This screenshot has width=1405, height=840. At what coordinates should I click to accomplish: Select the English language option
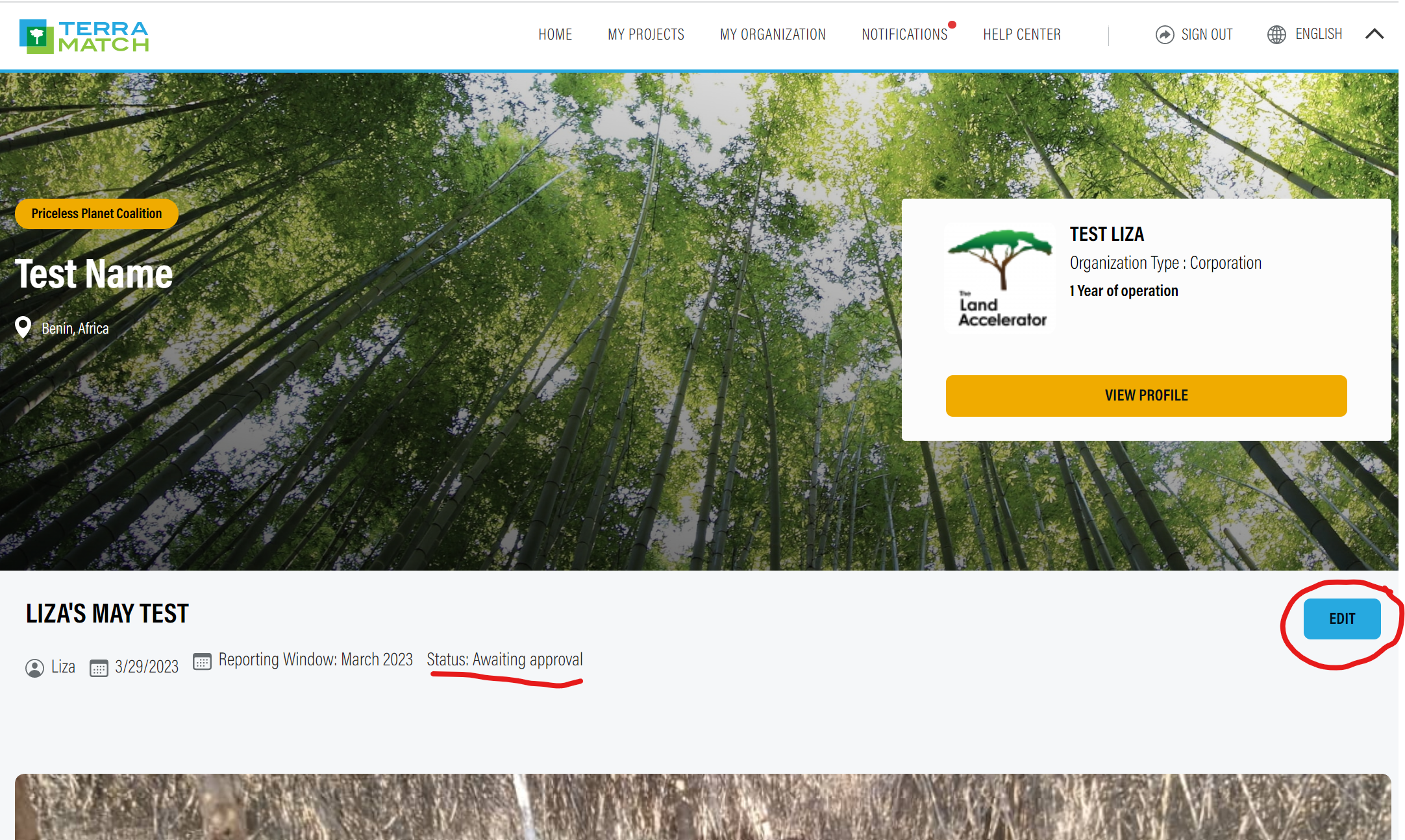tap(1319, 34)
